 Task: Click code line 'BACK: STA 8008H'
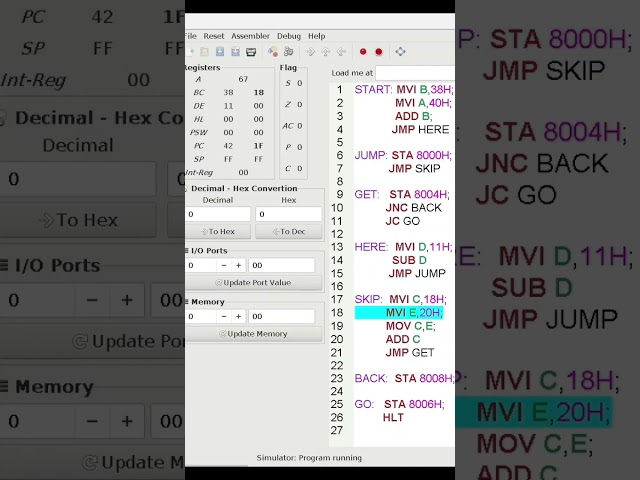click(403, 378)
